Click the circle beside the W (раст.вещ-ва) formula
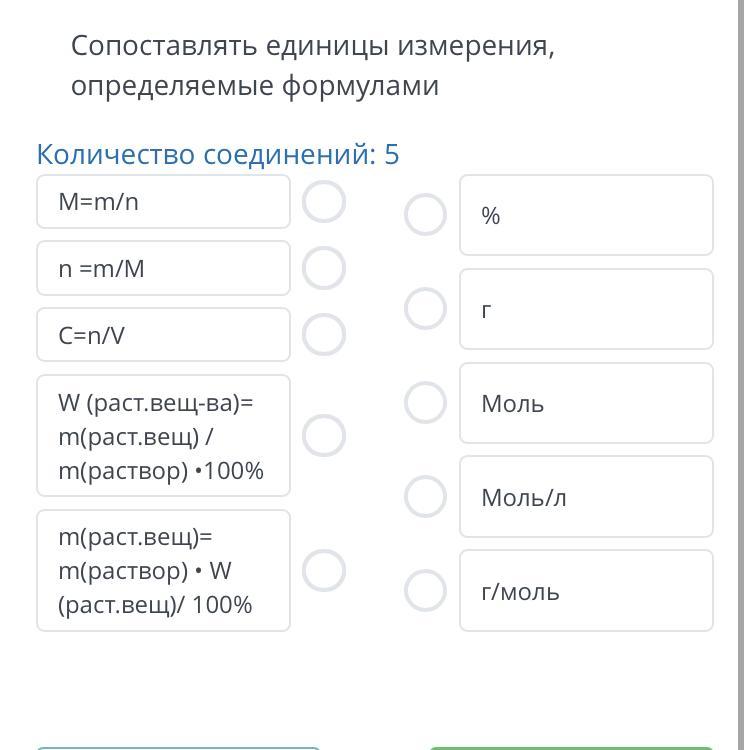This screenshot has height=750, width=750. (324, 436)
